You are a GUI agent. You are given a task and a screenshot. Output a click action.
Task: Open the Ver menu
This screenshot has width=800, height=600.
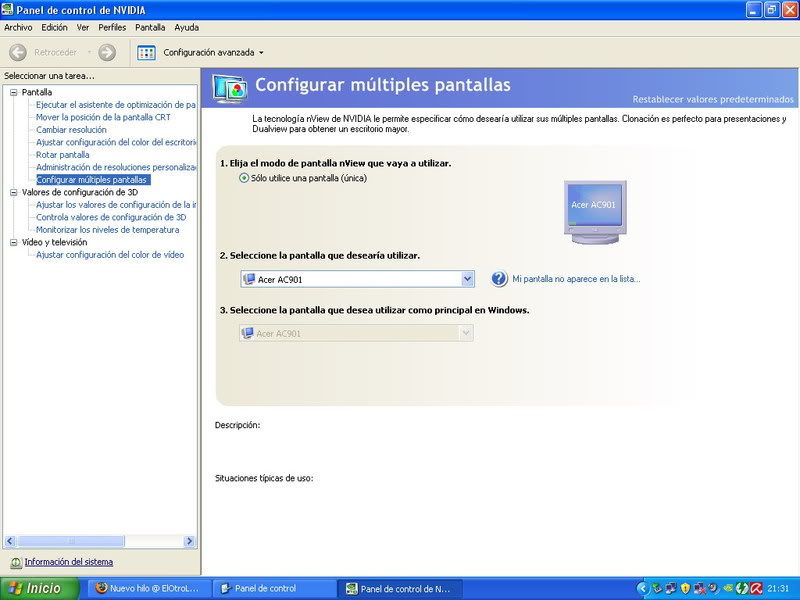click(x=83, y=28)
